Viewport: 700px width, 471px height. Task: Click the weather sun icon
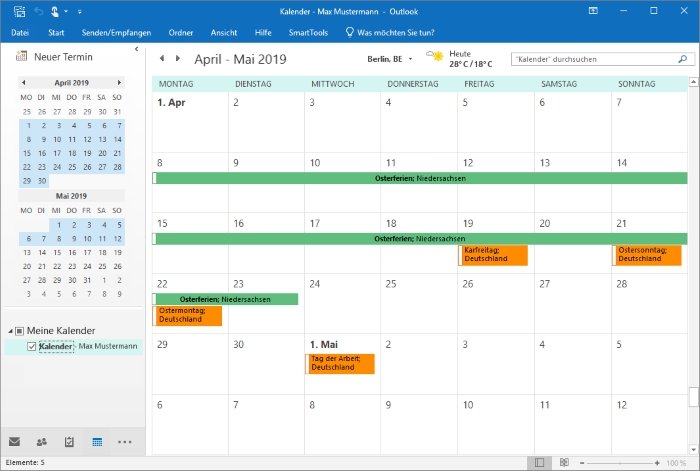[x=435, y=56]
